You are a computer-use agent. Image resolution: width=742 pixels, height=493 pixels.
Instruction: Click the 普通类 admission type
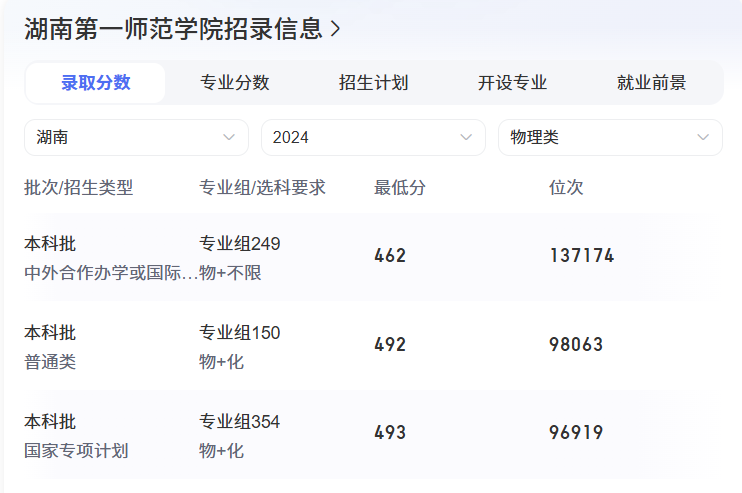click(50, 362)
